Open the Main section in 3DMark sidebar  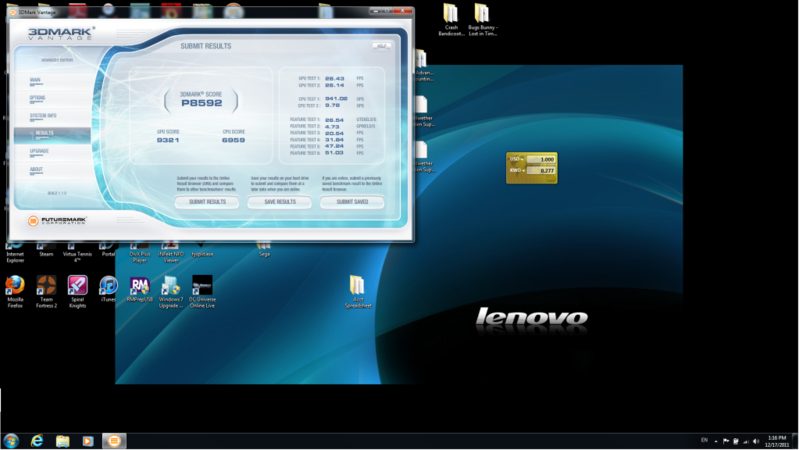pos(35,80)
